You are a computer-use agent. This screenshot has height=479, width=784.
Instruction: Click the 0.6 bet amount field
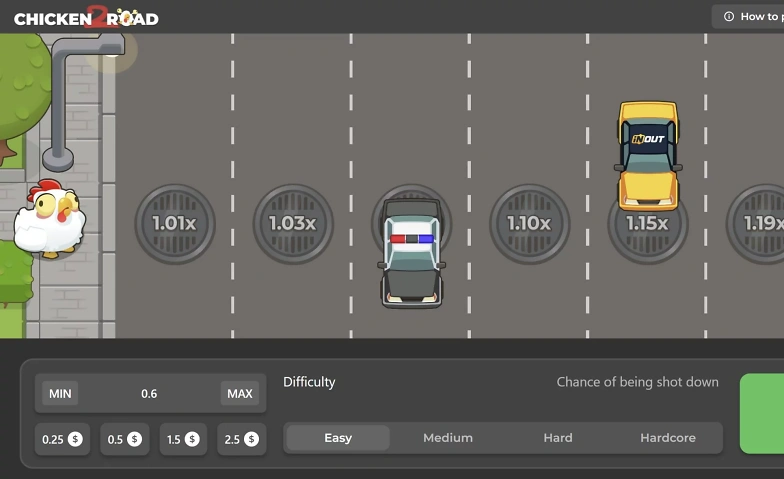(149, 394)
